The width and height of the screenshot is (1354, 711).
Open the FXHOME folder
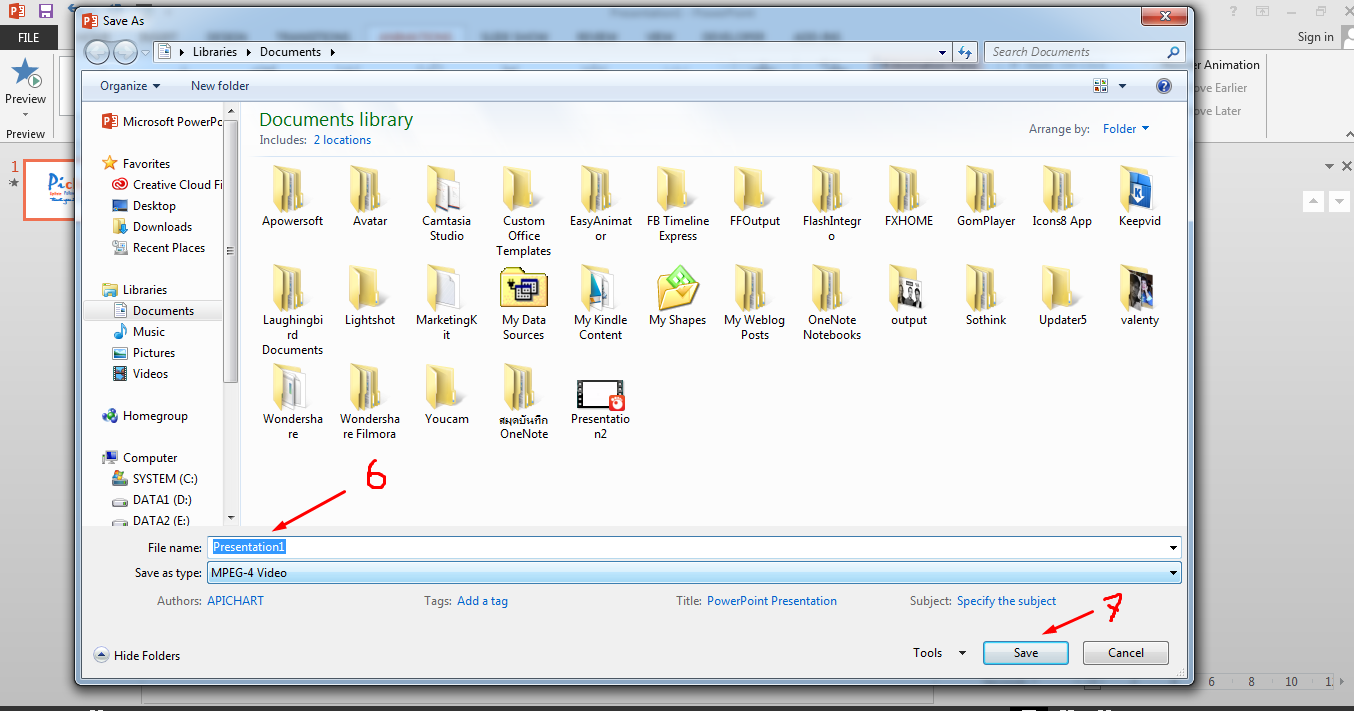pyautogui.click(x=908, y=198)
